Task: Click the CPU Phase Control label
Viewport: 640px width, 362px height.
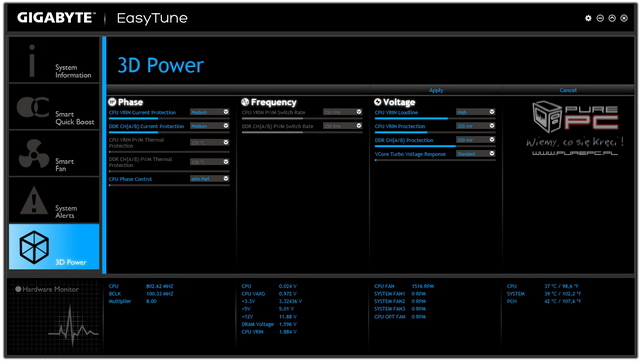Action: pos(130,179)
